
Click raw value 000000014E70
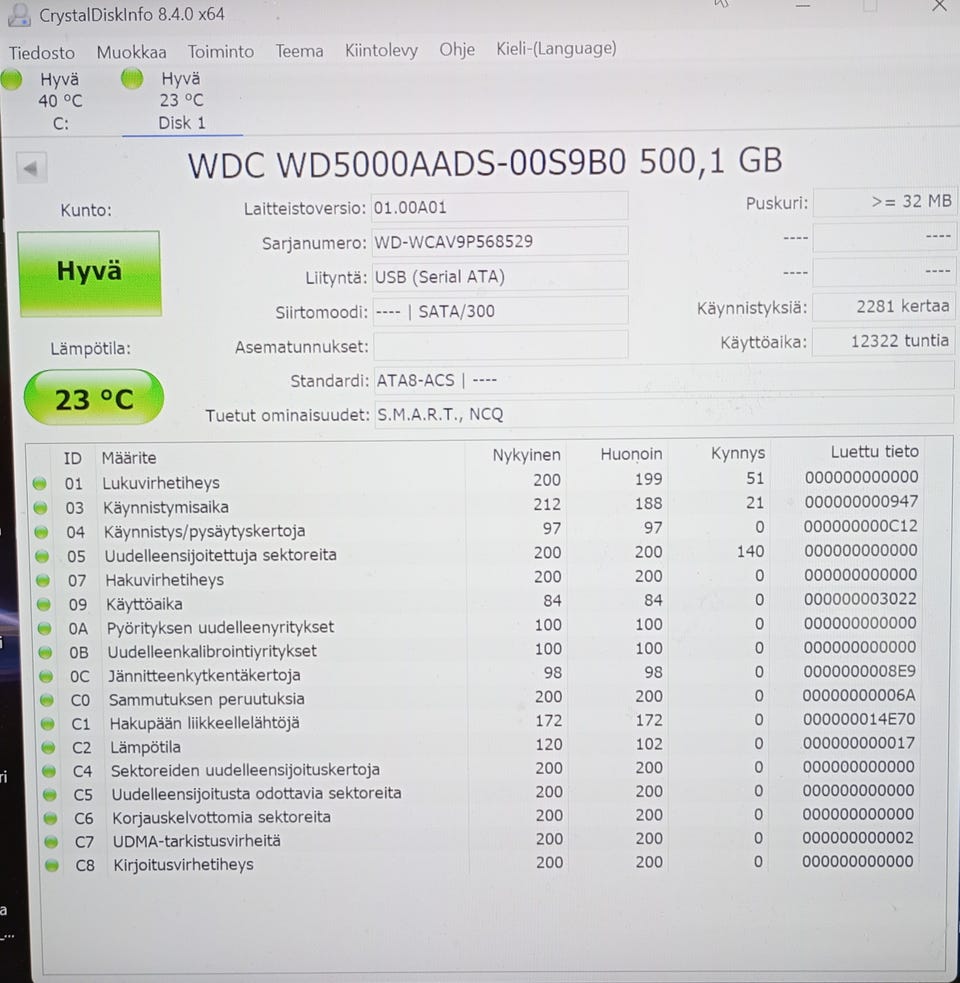pos(859,719)
